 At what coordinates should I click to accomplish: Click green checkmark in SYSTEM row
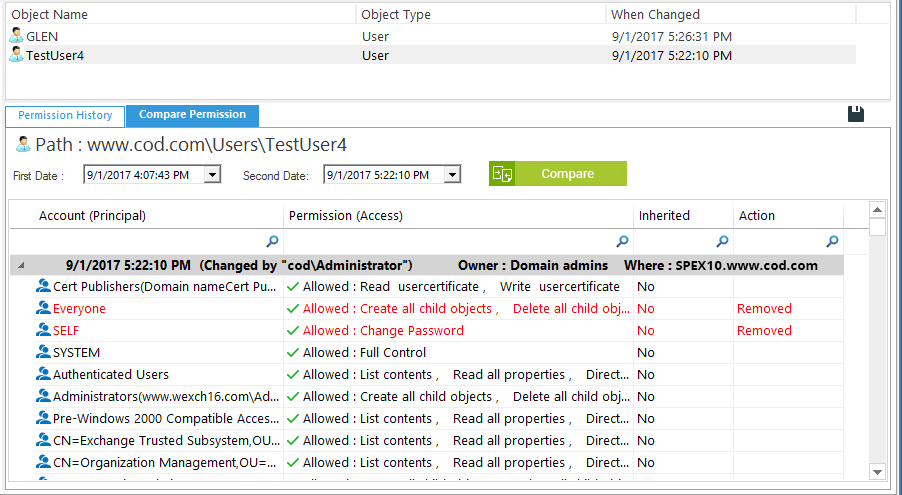click(293, 352)
